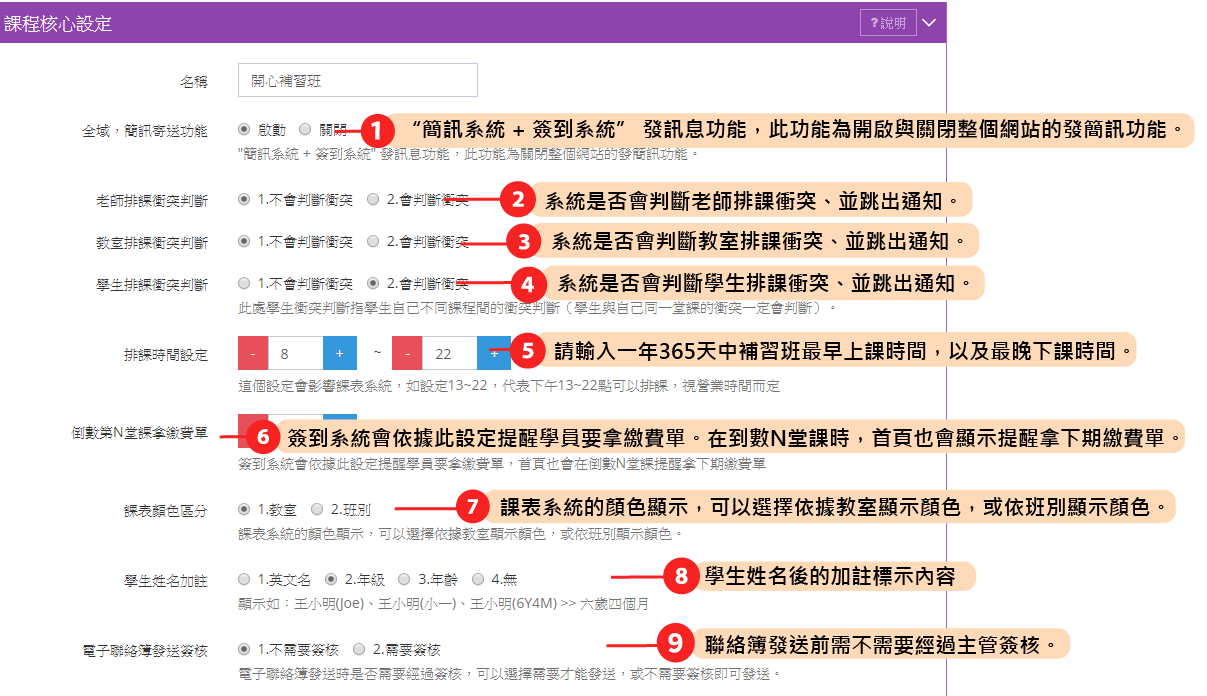Image resolution: width=1207 pixels, height=696 pixels.
Task: Select 2.會判斷衝突 for 學生排課衝突判斷
Action: point(374,283)
